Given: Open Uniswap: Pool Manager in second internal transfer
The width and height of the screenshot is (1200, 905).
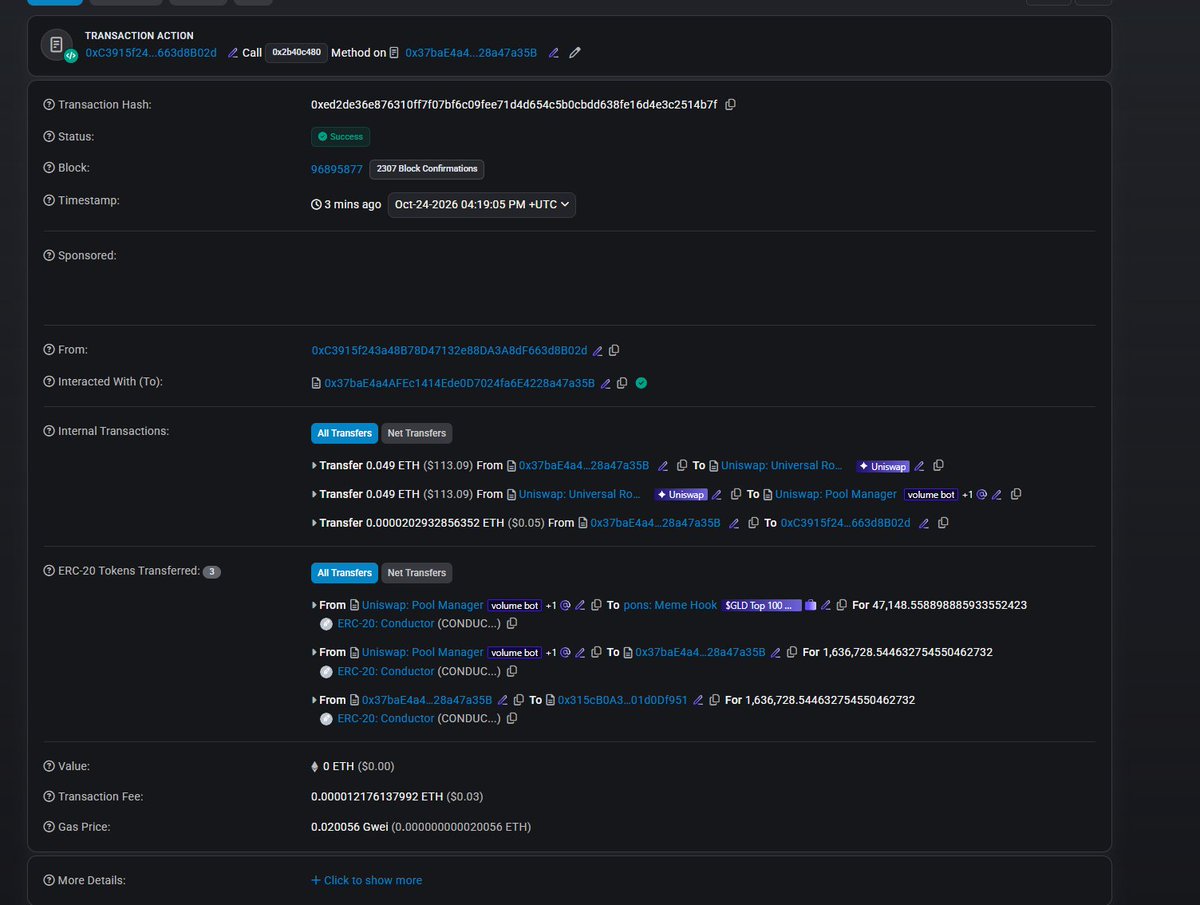Looking at the screenshot, I should click(x=836, y=495).
